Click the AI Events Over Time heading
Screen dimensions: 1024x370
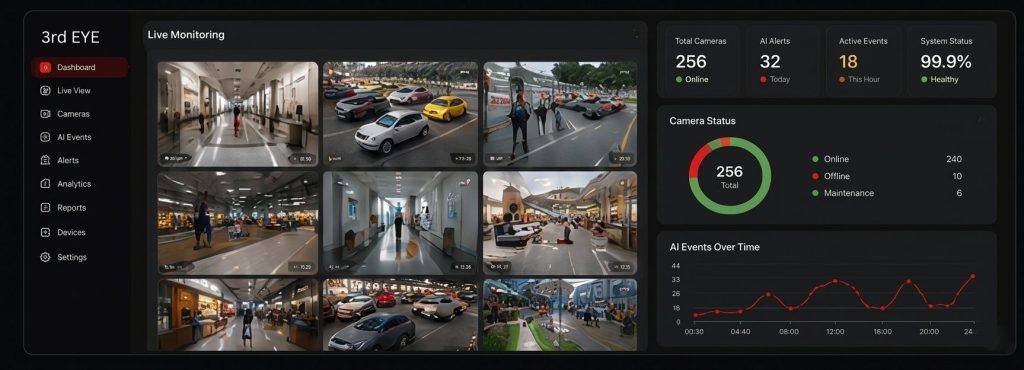[714, 247]
